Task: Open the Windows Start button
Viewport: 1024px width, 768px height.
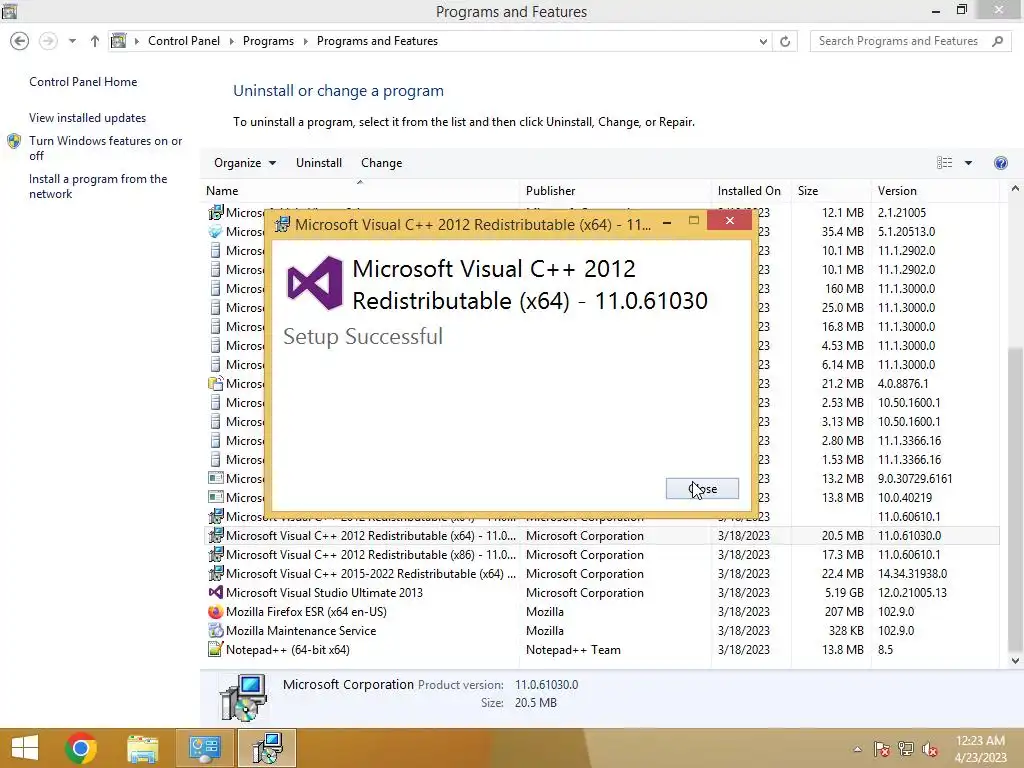Action: tap(25, 748)
